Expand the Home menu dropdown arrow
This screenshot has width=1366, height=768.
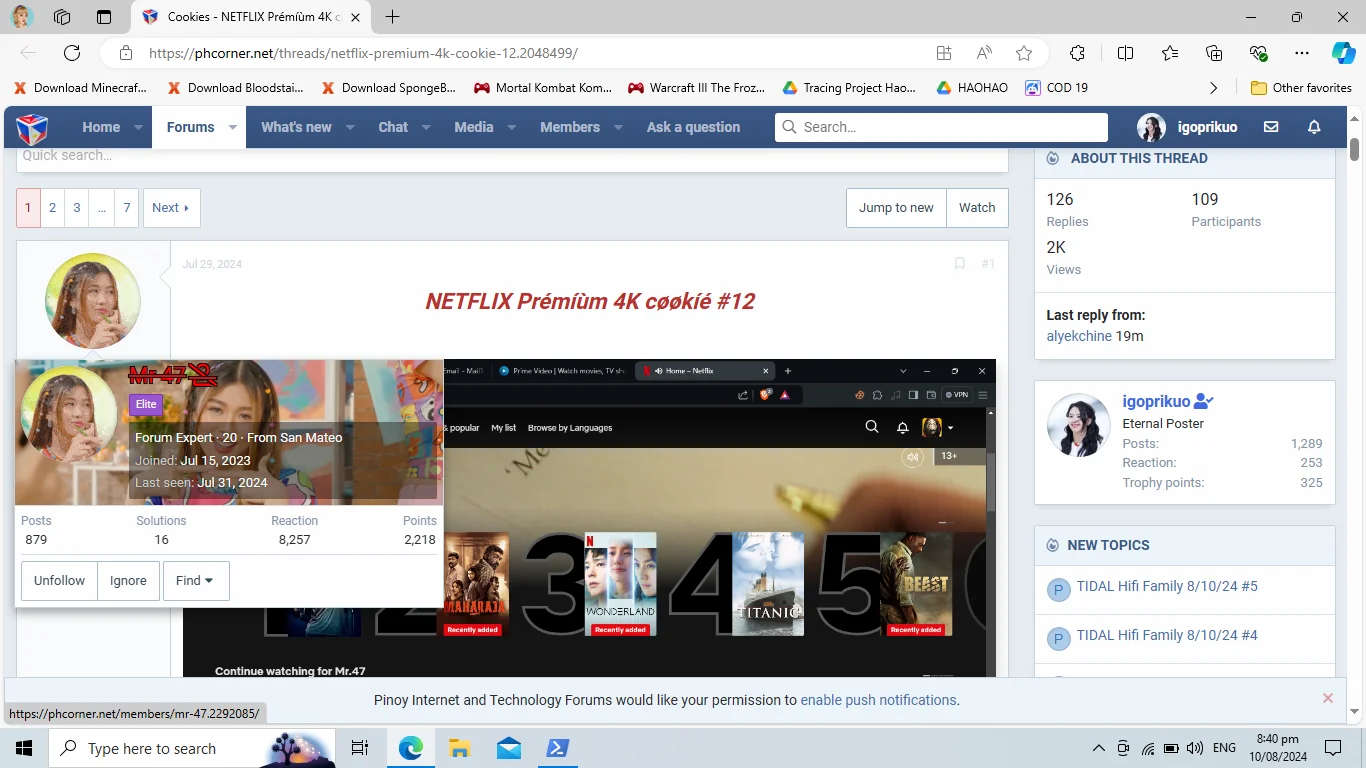click(138, 127)
